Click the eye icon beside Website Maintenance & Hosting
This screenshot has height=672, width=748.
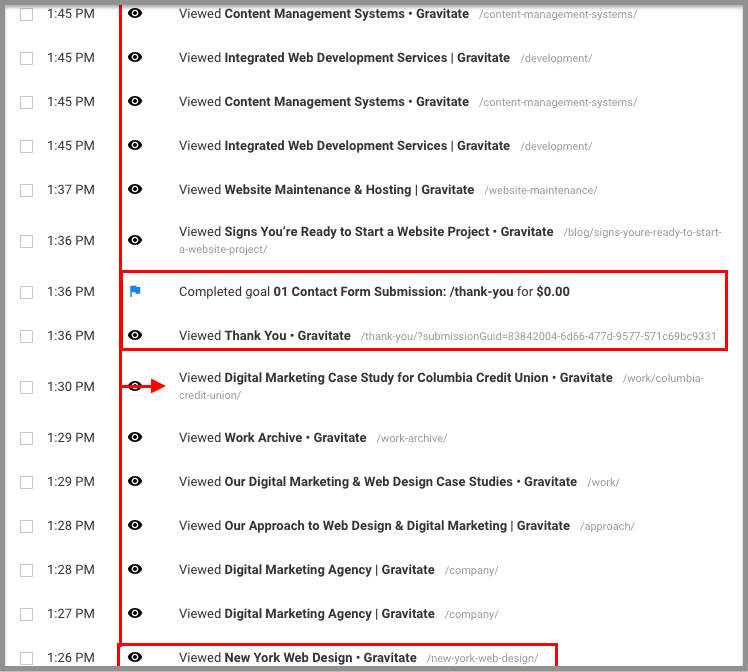pyautogui.click(x=135, y=189)
